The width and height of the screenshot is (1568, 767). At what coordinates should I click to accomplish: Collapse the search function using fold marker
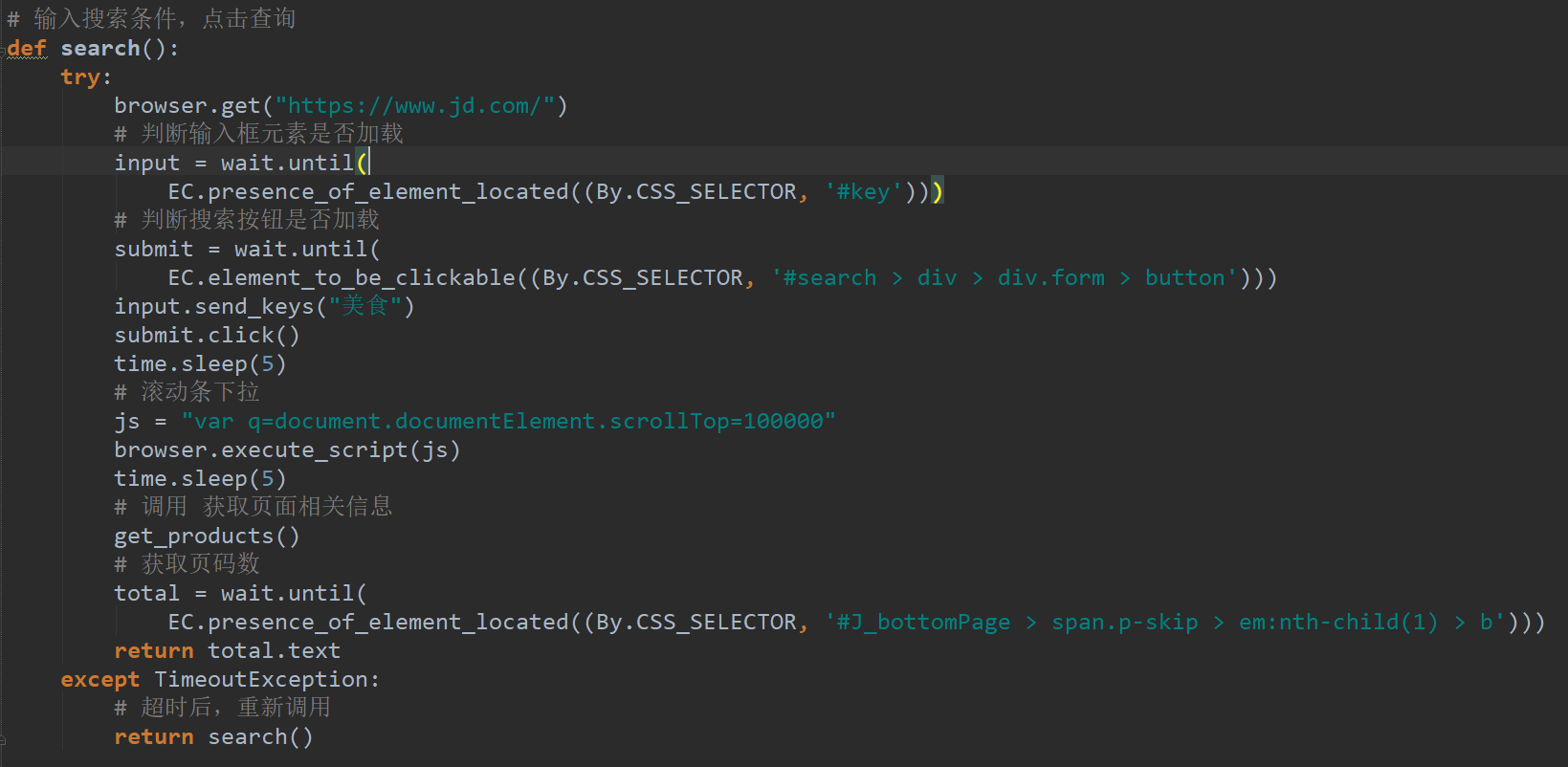coord(4,49)
